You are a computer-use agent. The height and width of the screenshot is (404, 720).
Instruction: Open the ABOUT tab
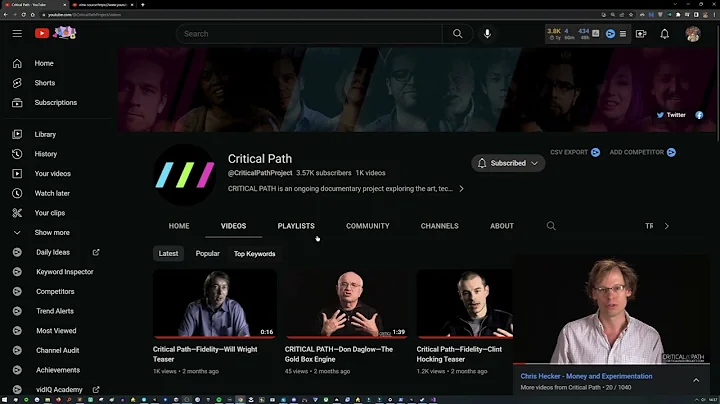[x=501, y=226]
